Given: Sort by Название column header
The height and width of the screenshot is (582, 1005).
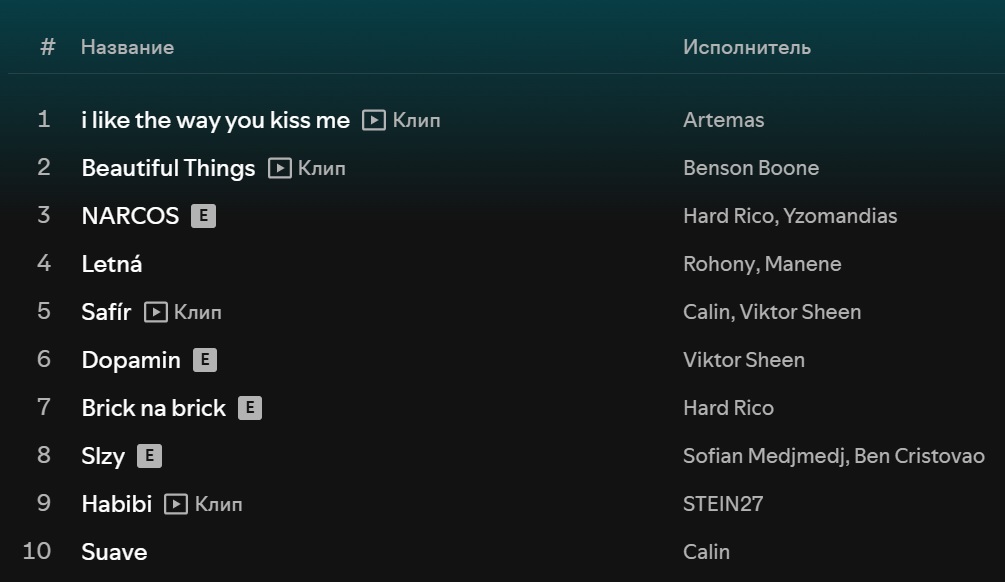Looking at the screenshot, I should click(128, 47).
